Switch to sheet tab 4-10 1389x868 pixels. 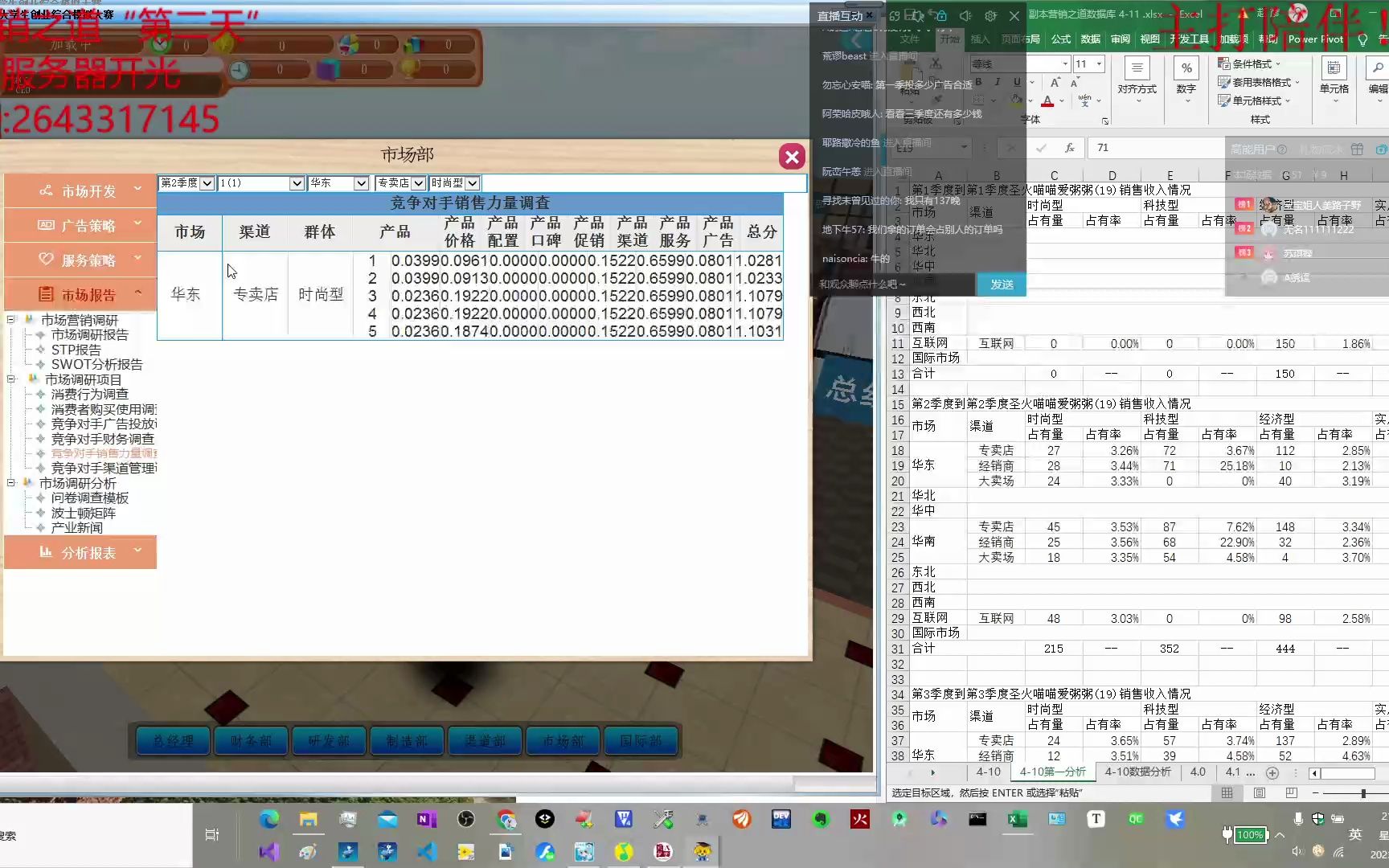[988, 772]
